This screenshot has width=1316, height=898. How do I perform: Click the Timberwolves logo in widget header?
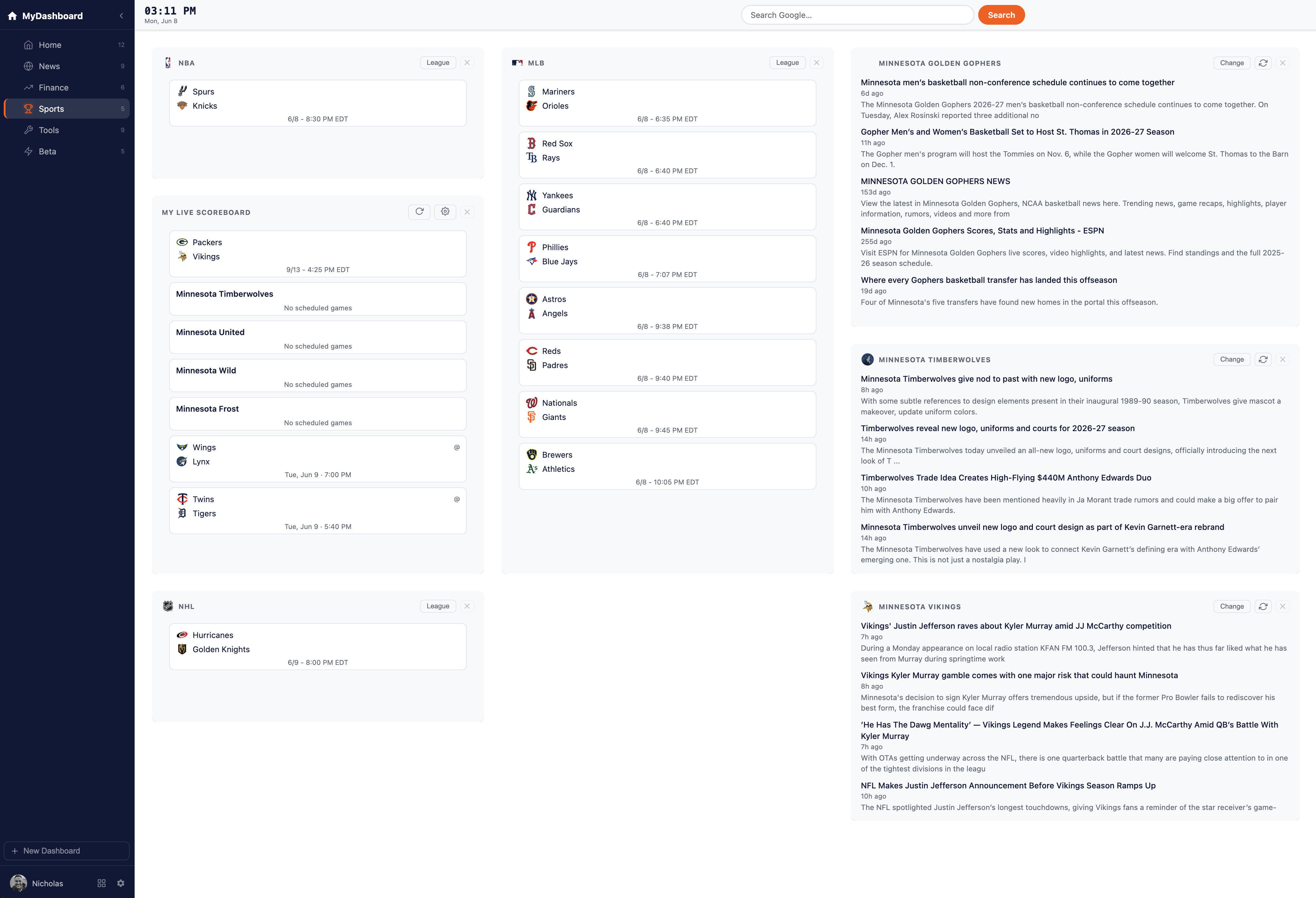click(x=867, y=359)
